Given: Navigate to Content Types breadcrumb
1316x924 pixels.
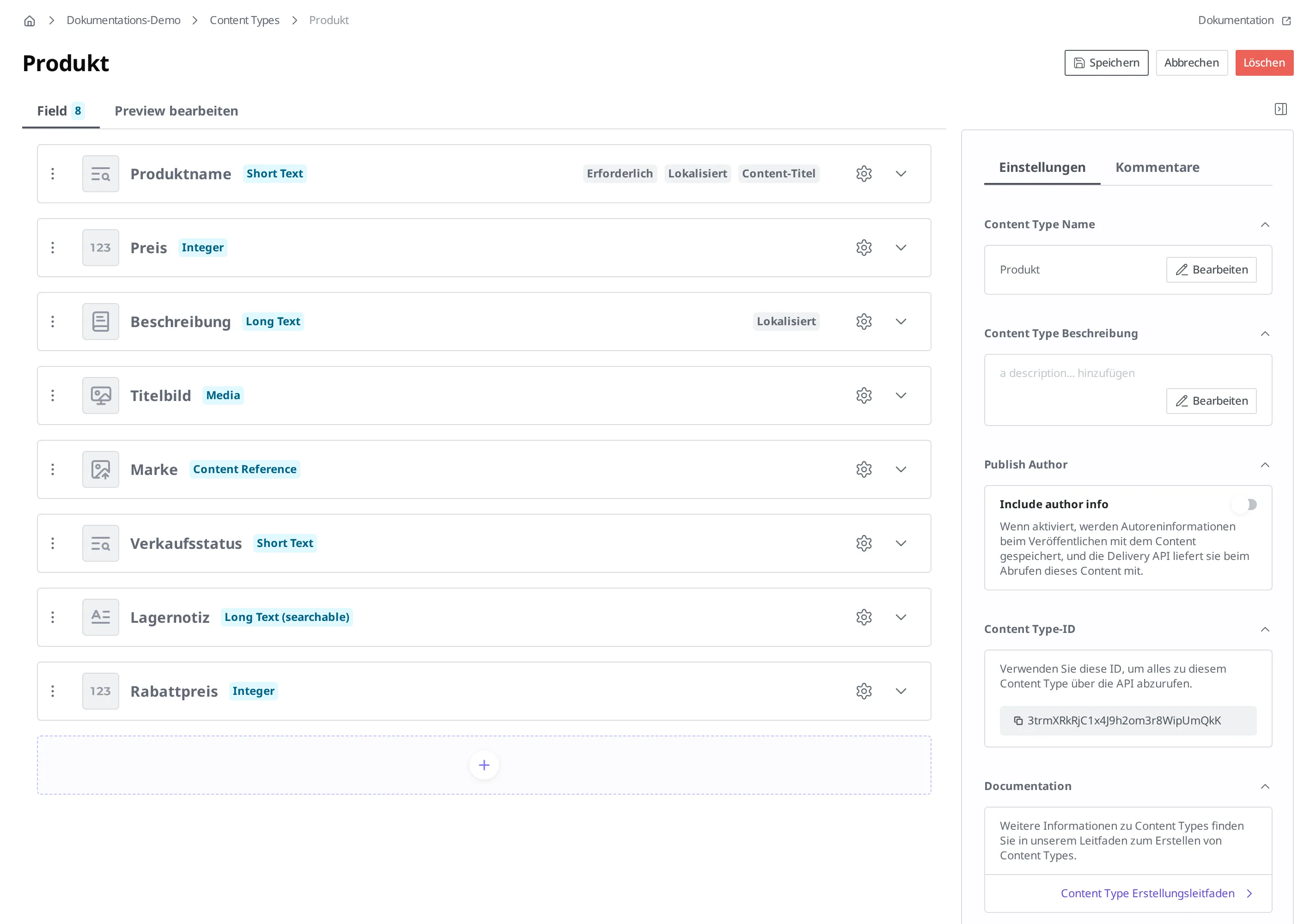Looking at the screenshot, I should tap(245, 20).
